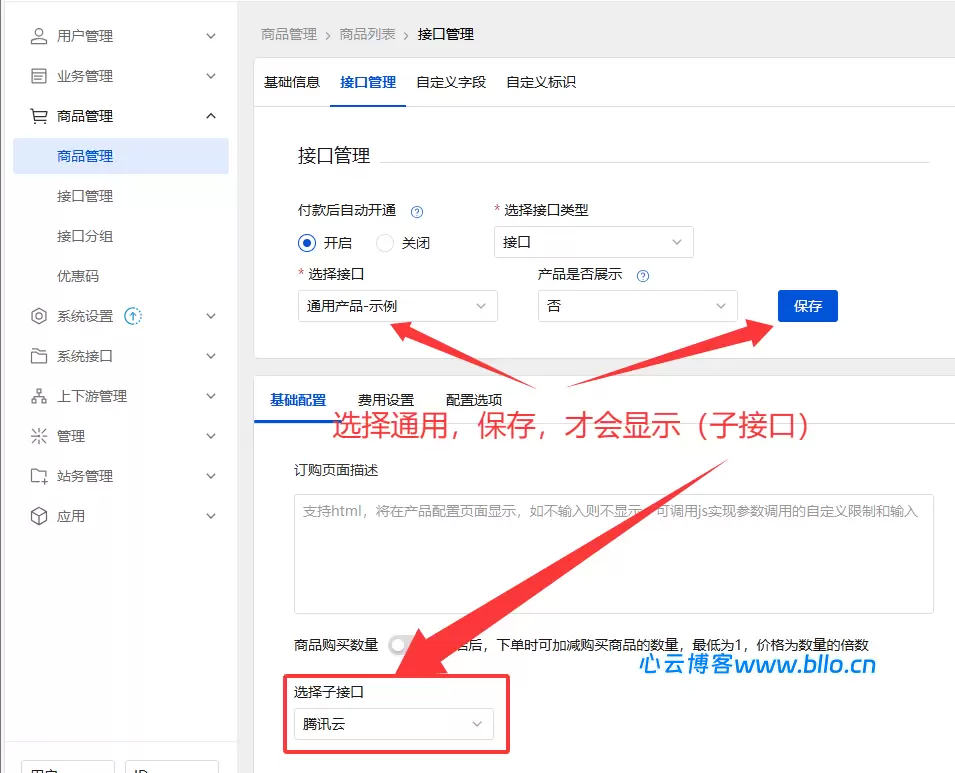Viewport: 955px width, 773px height.
Task: Open the 通用产品-示例 interface dropdown
Action: pos(397,306)
